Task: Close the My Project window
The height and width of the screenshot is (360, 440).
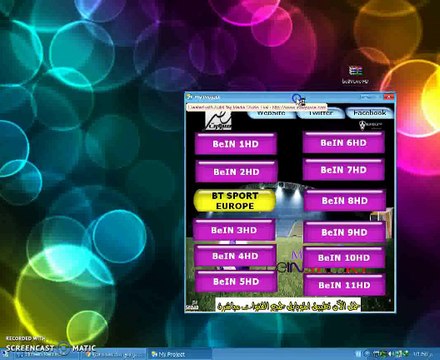Action: point(389,97)
